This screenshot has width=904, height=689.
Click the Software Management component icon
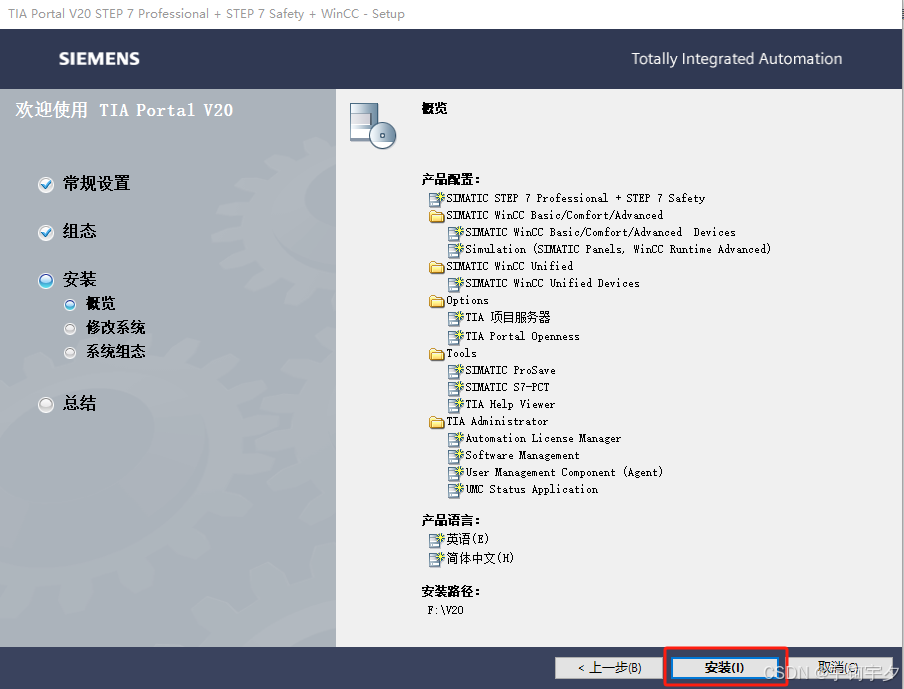click(455, 456)
